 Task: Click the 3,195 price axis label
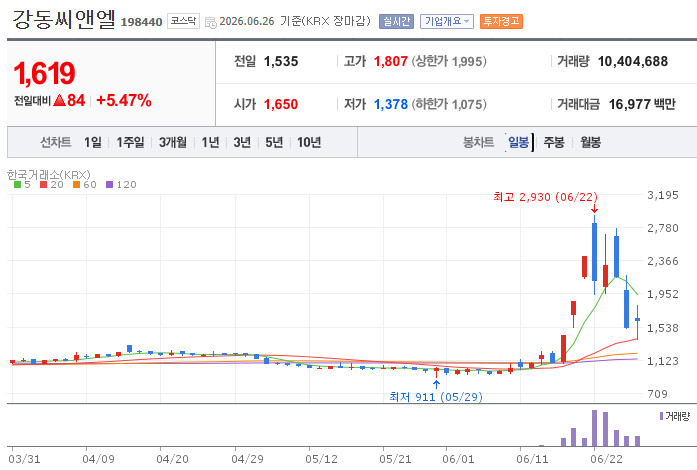(x=663, y=195)
